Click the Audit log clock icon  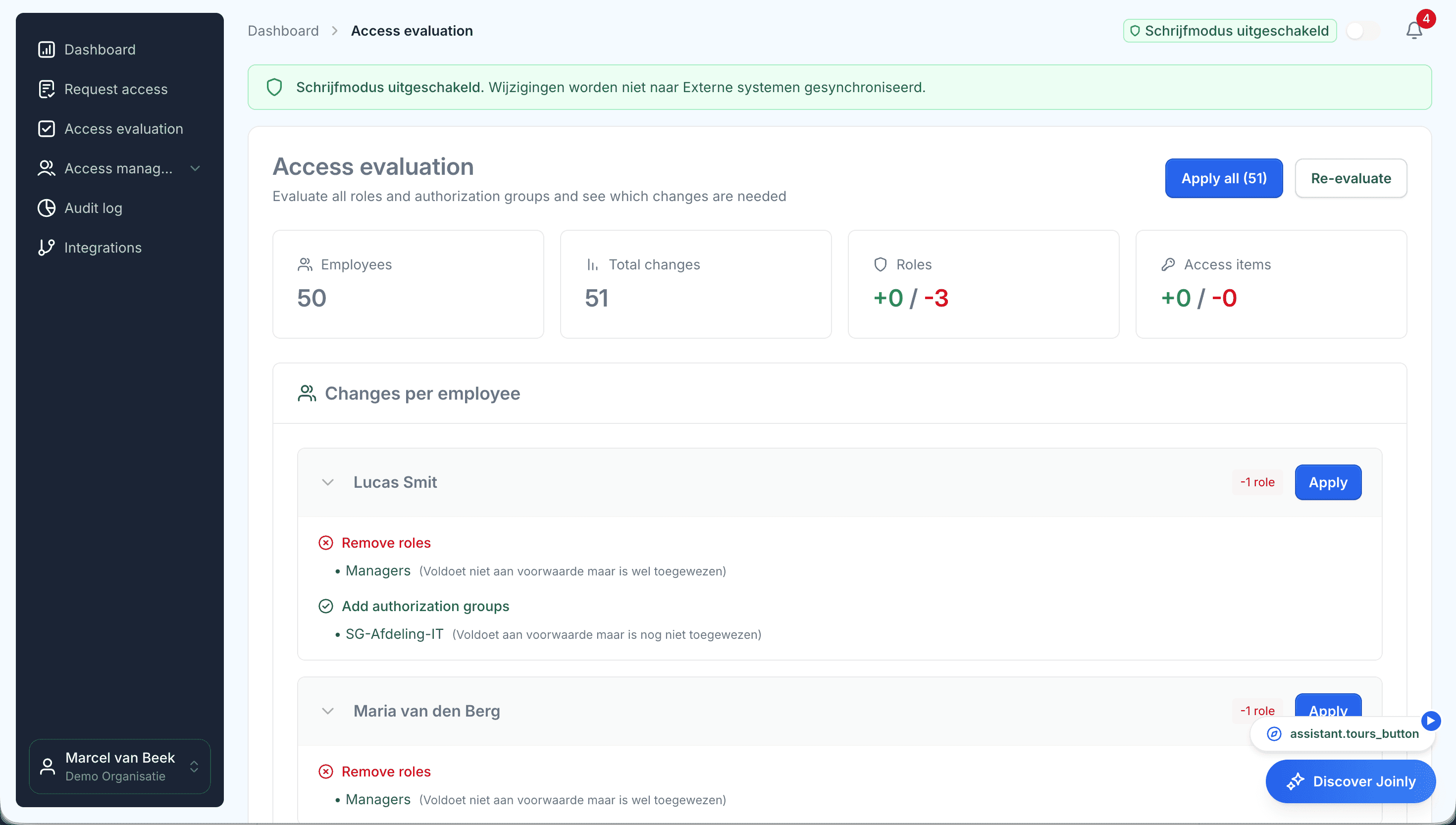[x=47, y=208]
